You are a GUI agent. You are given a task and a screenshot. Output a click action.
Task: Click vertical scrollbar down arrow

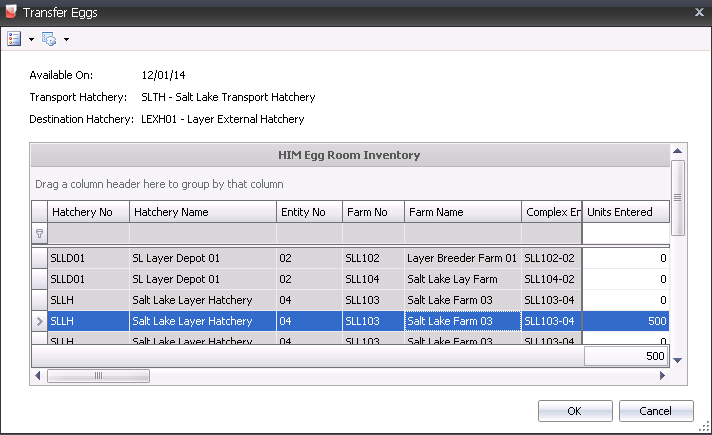click(677, 360)
